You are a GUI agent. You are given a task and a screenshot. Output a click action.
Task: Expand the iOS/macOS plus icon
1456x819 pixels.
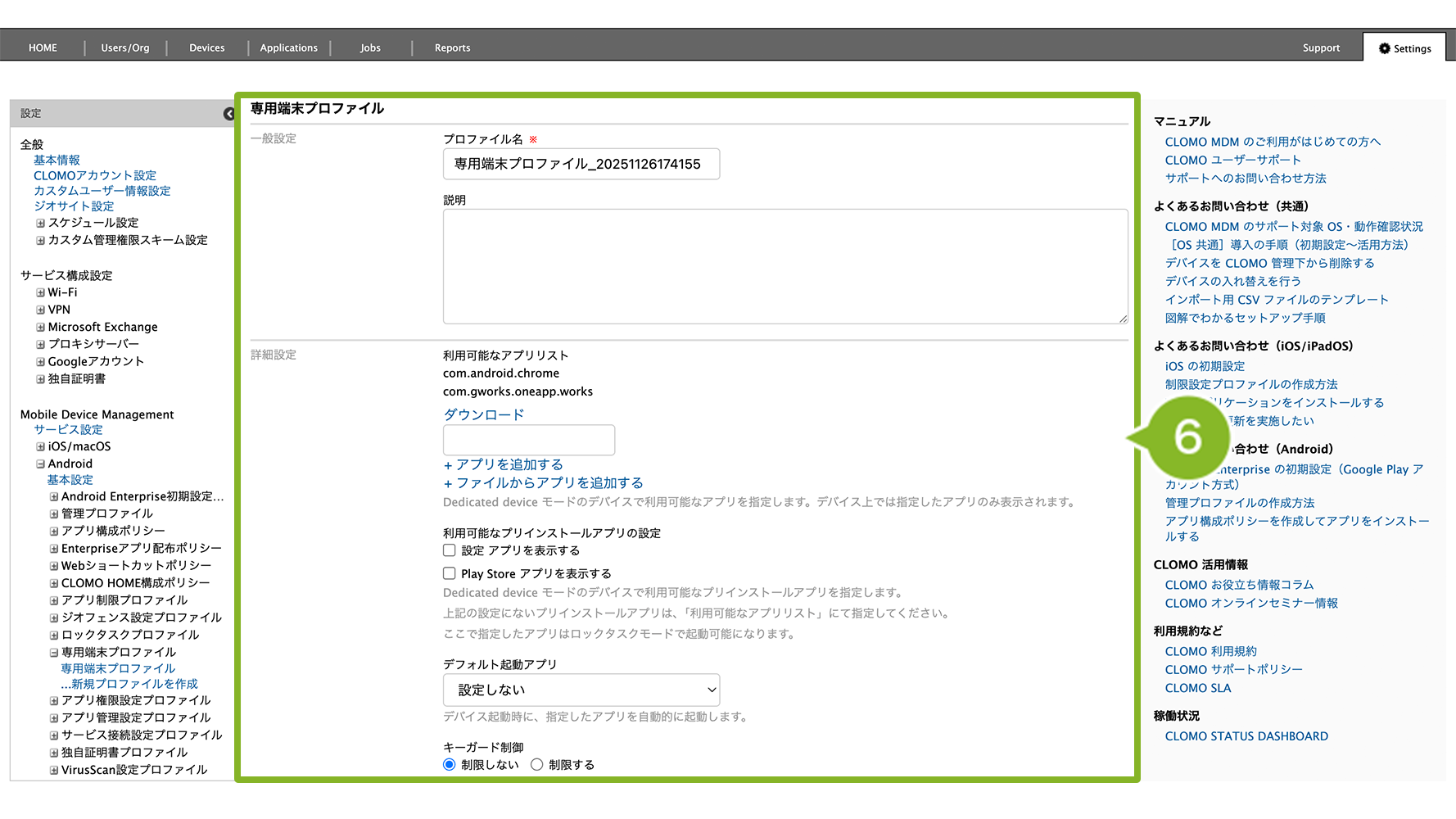(x=40, y=446)
